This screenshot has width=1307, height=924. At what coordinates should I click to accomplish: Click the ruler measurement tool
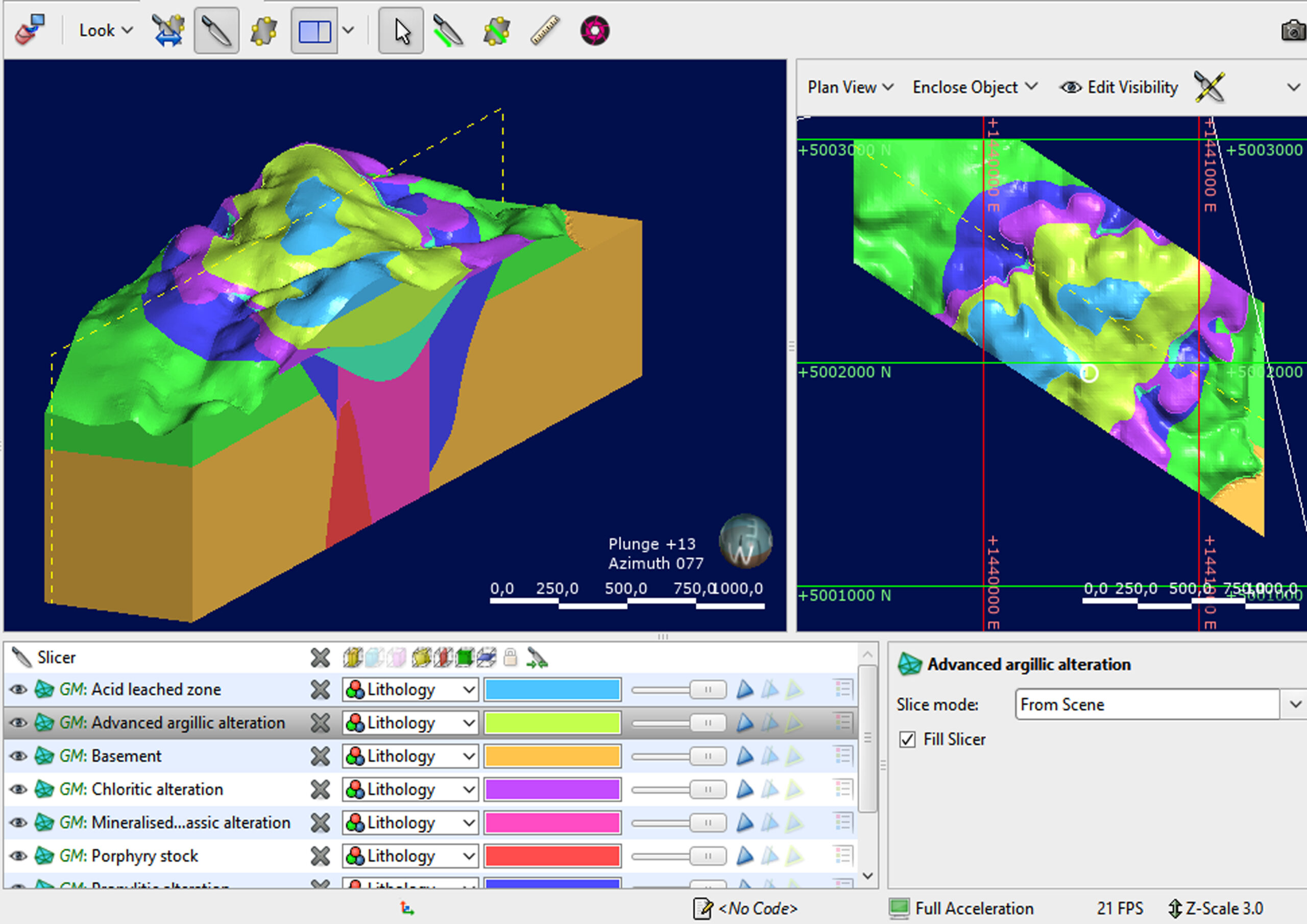coord(545,31)
